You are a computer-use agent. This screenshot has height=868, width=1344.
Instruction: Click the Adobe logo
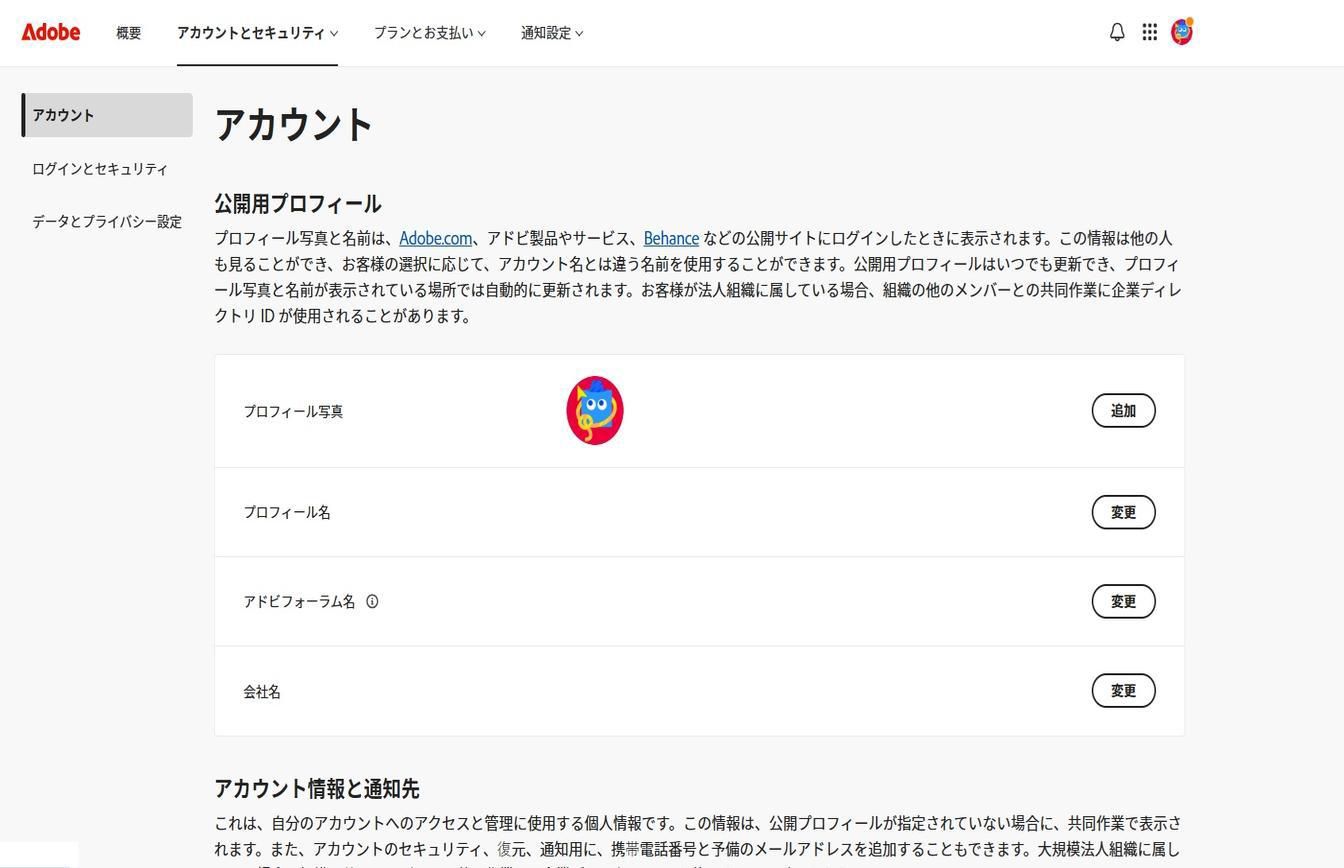[x=50, y=32]
